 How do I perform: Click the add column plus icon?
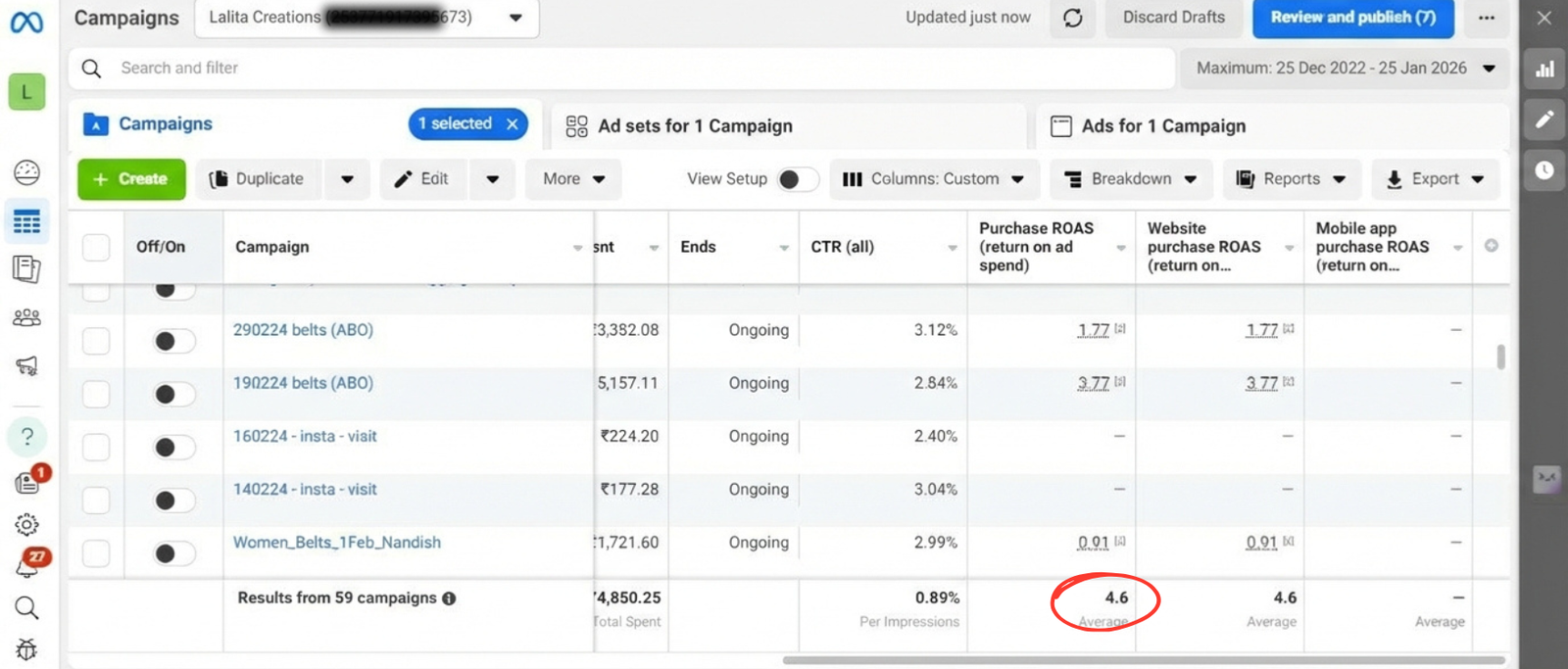pyautogui.click(x=1492, y=246)
